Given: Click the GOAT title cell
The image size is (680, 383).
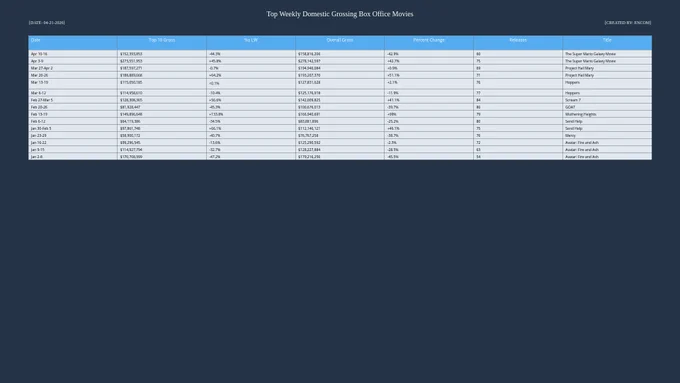Looking at the screenshot, I should [607, 107].
